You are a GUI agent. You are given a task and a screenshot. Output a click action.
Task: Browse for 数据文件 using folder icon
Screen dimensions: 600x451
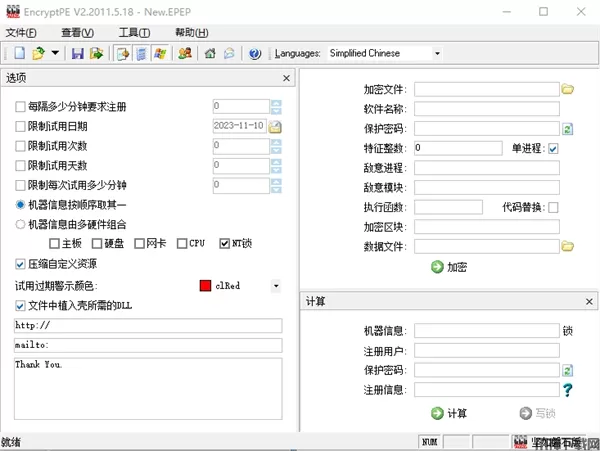pyautogui.click(x=567, y=246)
